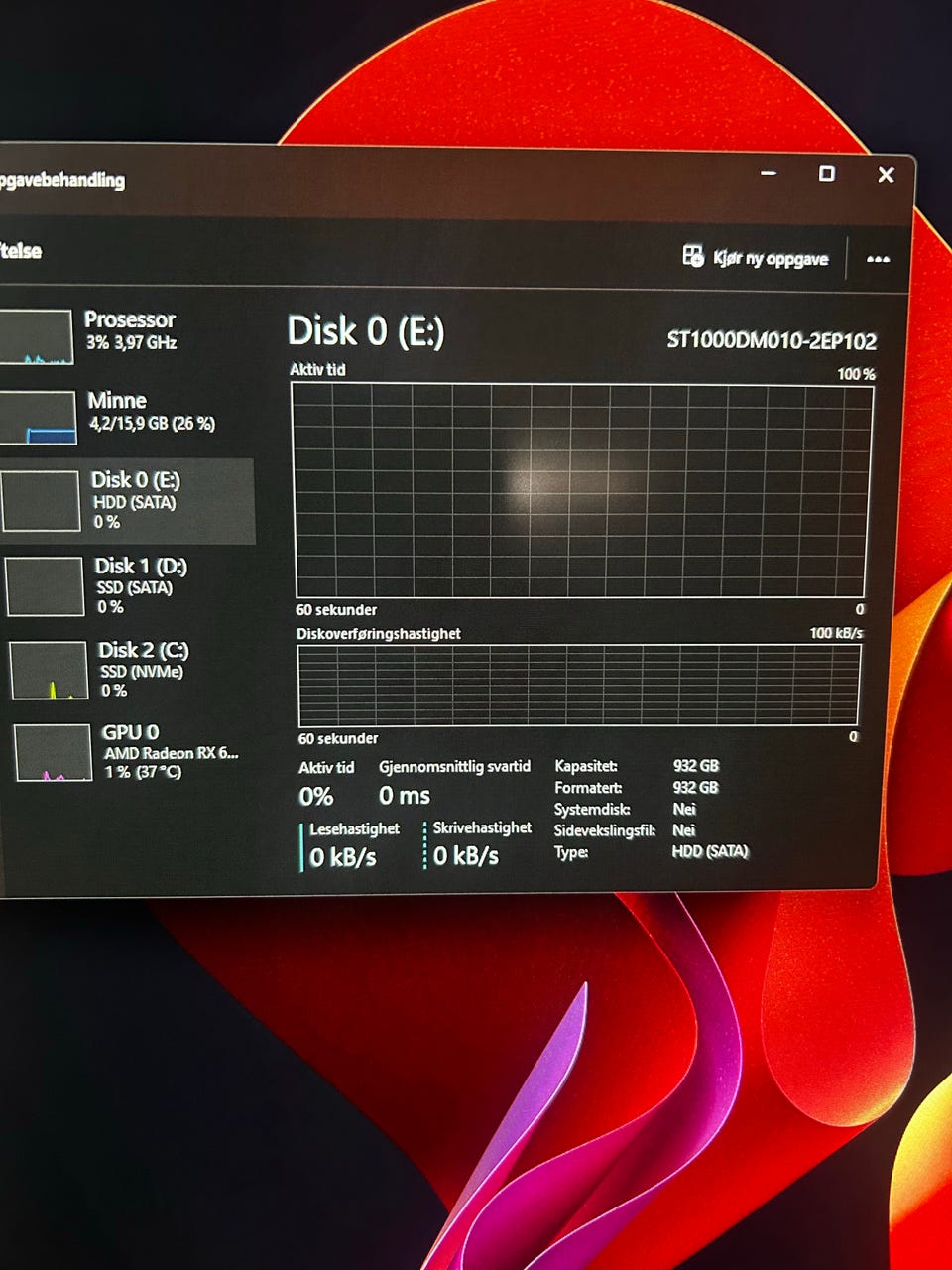Click the Aktiv tid graph area
The width and height of the screenshot is (952, 1270).
pos(581,490)
